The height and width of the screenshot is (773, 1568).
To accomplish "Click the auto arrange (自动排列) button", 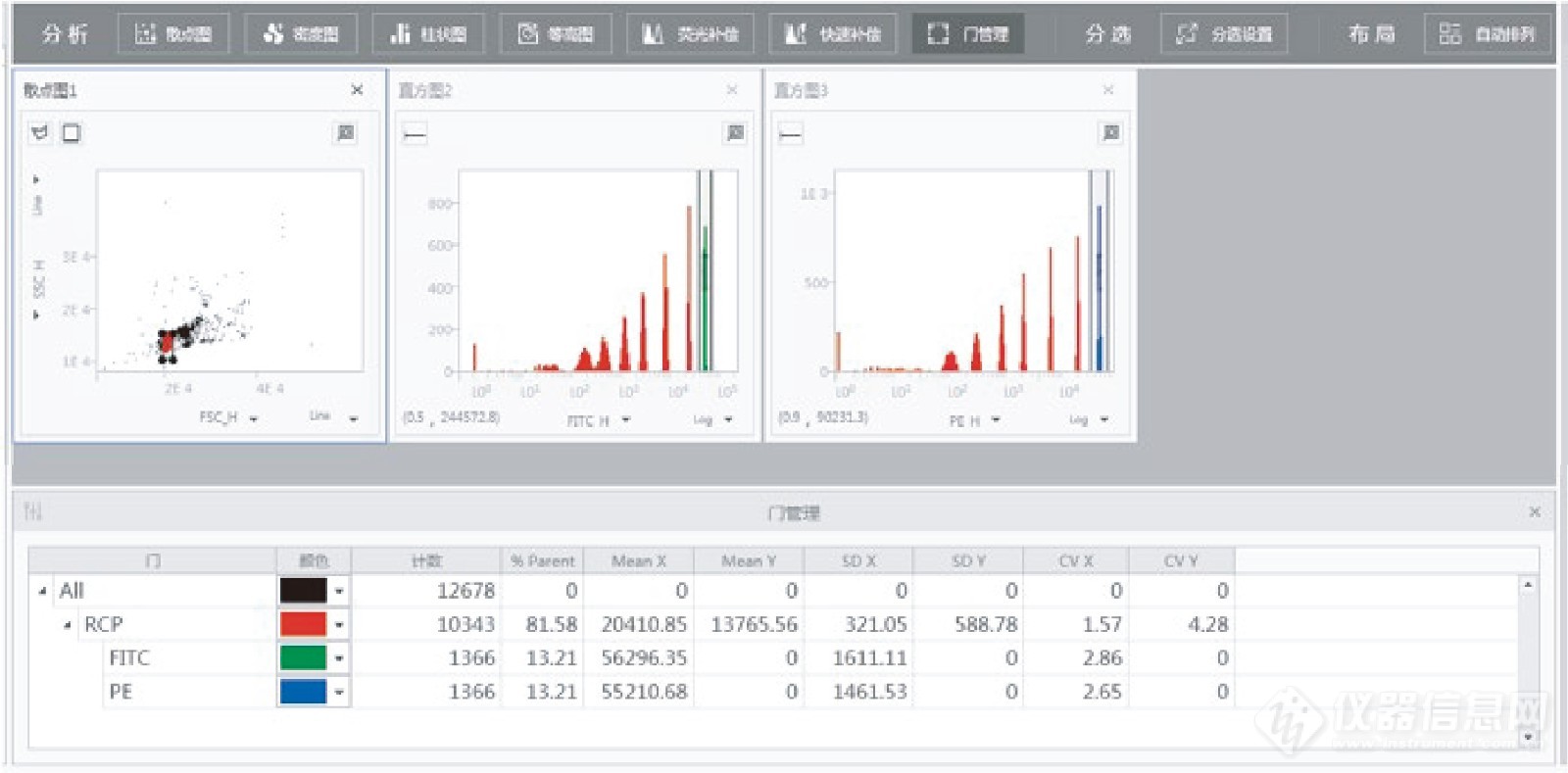I will click(1487, 34).
